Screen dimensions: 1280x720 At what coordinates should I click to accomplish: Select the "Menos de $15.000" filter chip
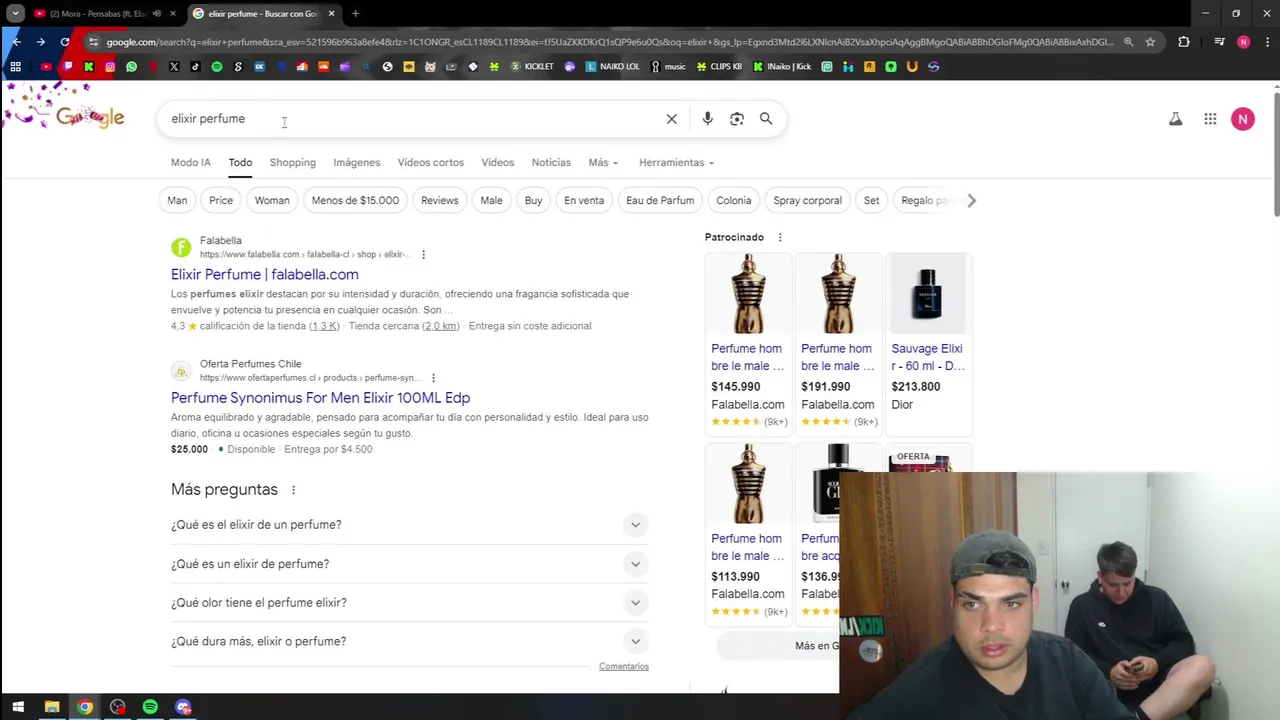click(x=355, y=200)
